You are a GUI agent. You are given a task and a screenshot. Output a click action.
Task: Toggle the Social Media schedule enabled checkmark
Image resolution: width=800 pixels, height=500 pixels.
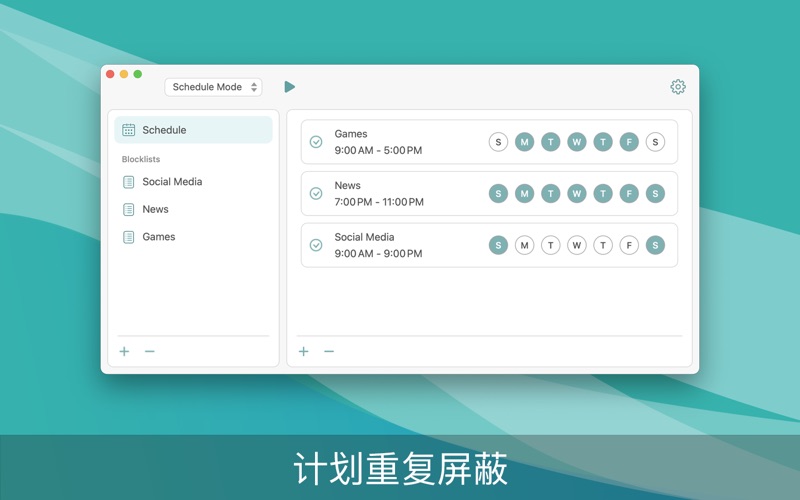tap(316, 245)
